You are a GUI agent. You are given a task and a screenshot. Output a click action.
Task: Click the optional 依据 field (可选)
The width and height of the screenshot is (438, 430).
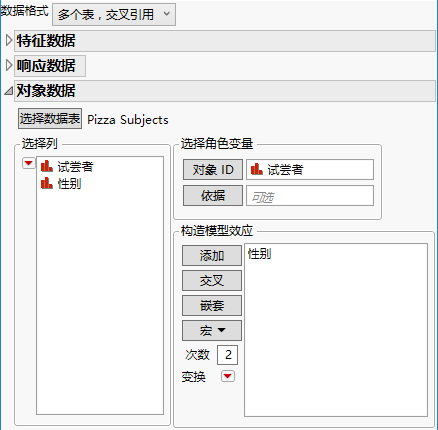(310, 195)
